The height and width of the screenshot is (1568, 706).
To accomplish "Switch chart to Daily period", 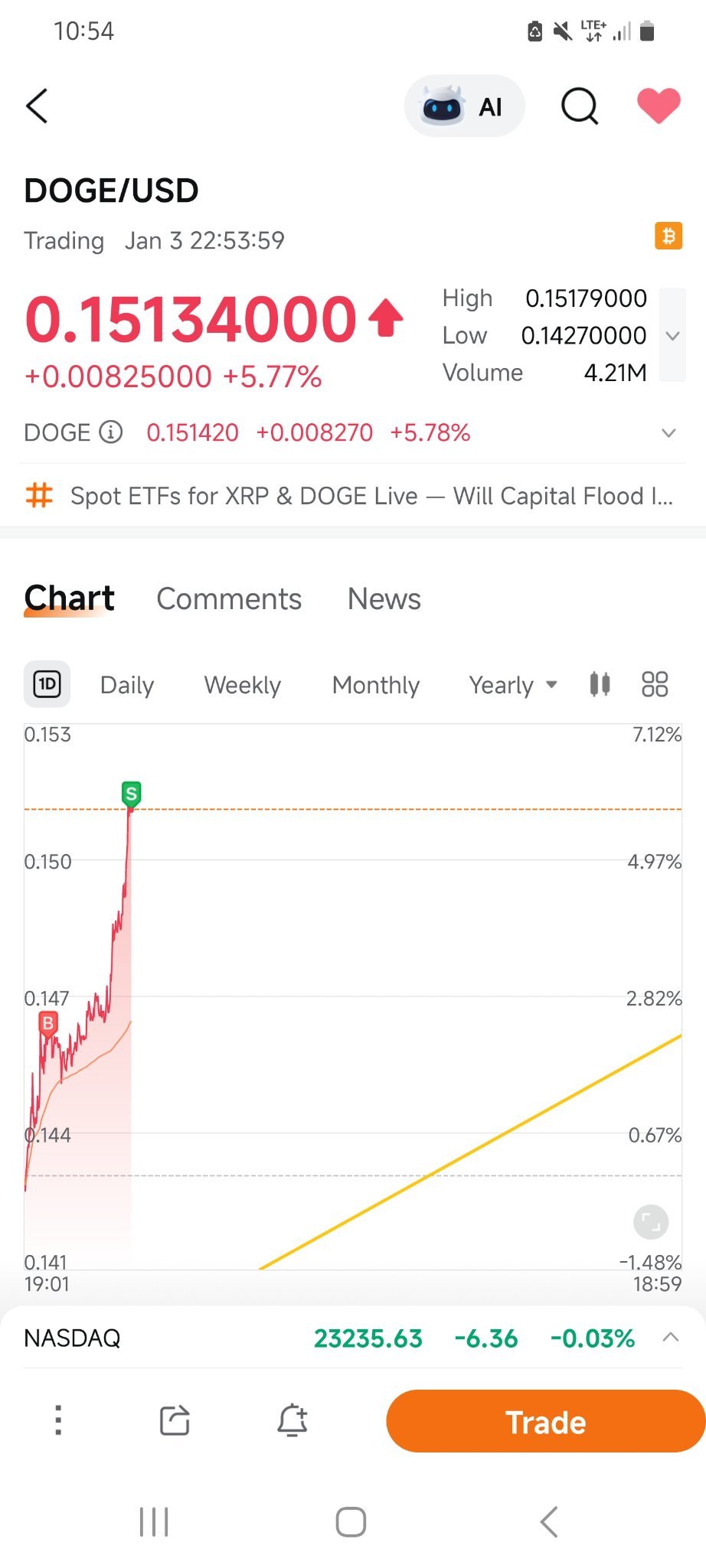I will (127, 685).
